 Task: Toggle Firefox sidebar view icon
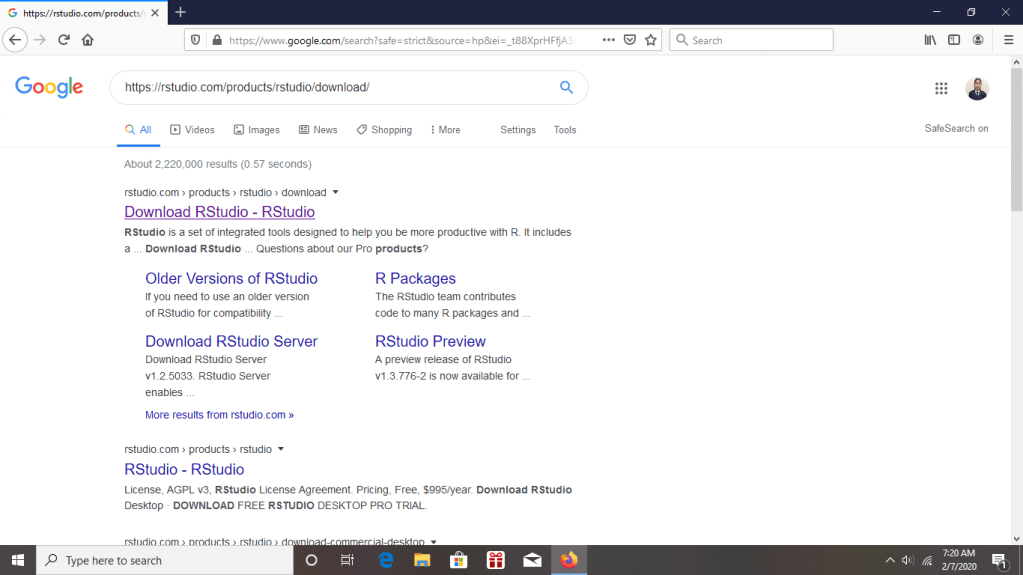click(x=954, y=40)
